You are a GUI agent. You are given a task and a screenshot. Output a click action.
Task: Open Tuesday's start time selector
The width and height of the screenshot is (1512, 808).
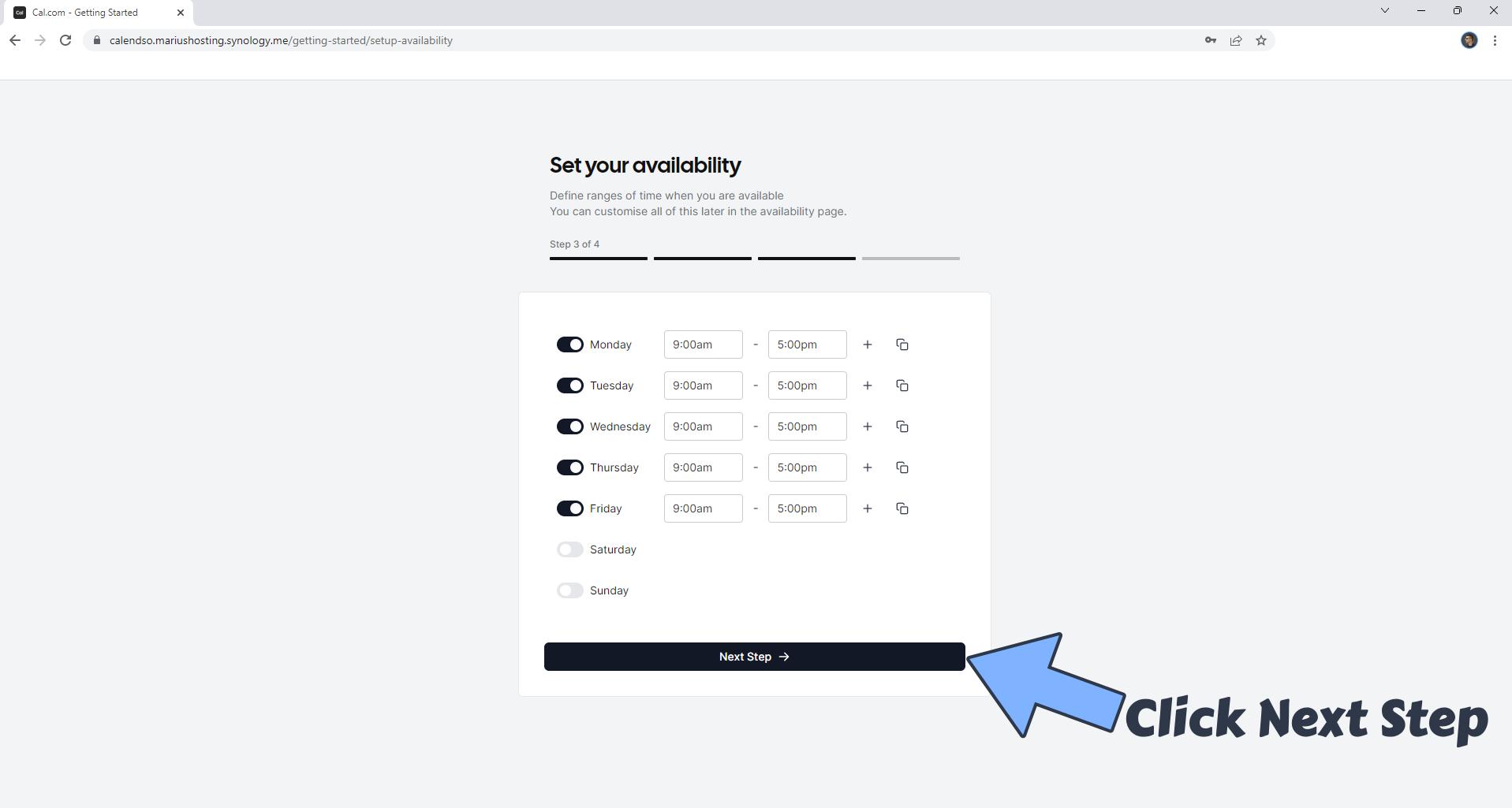pyautogui.click(x=703, y=385)
